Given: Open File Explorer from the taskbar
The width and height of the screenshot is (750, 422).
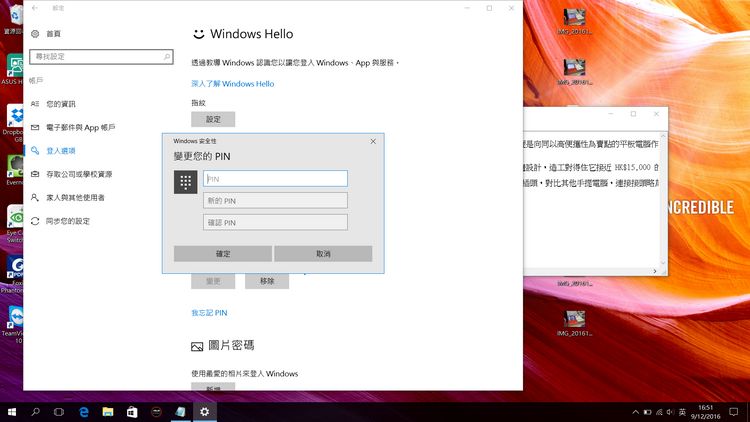Looking at the screenshot, I should (108, 412).
